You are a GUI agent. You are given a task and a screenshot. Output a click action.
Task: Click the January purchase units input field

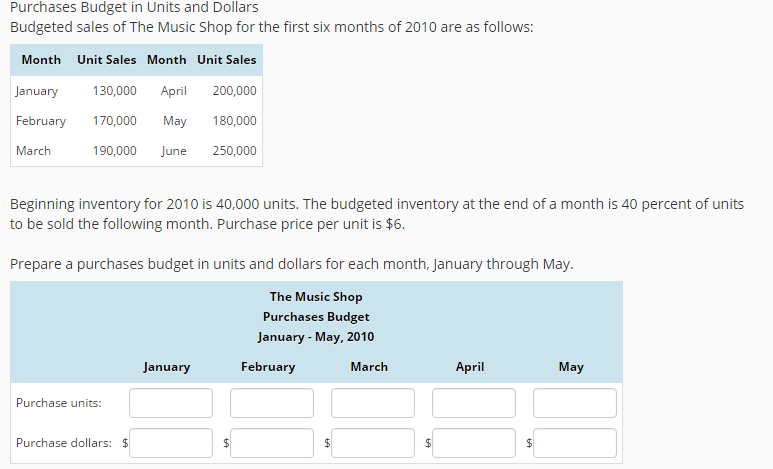point(171,403)
